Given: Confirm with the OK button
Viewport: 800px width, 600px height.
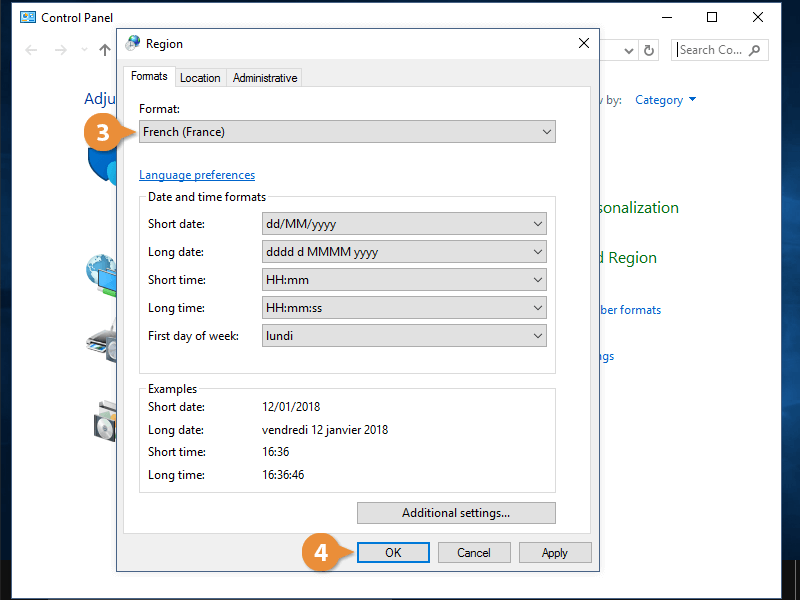Looking at the screenshot, I should coord(393,553).
